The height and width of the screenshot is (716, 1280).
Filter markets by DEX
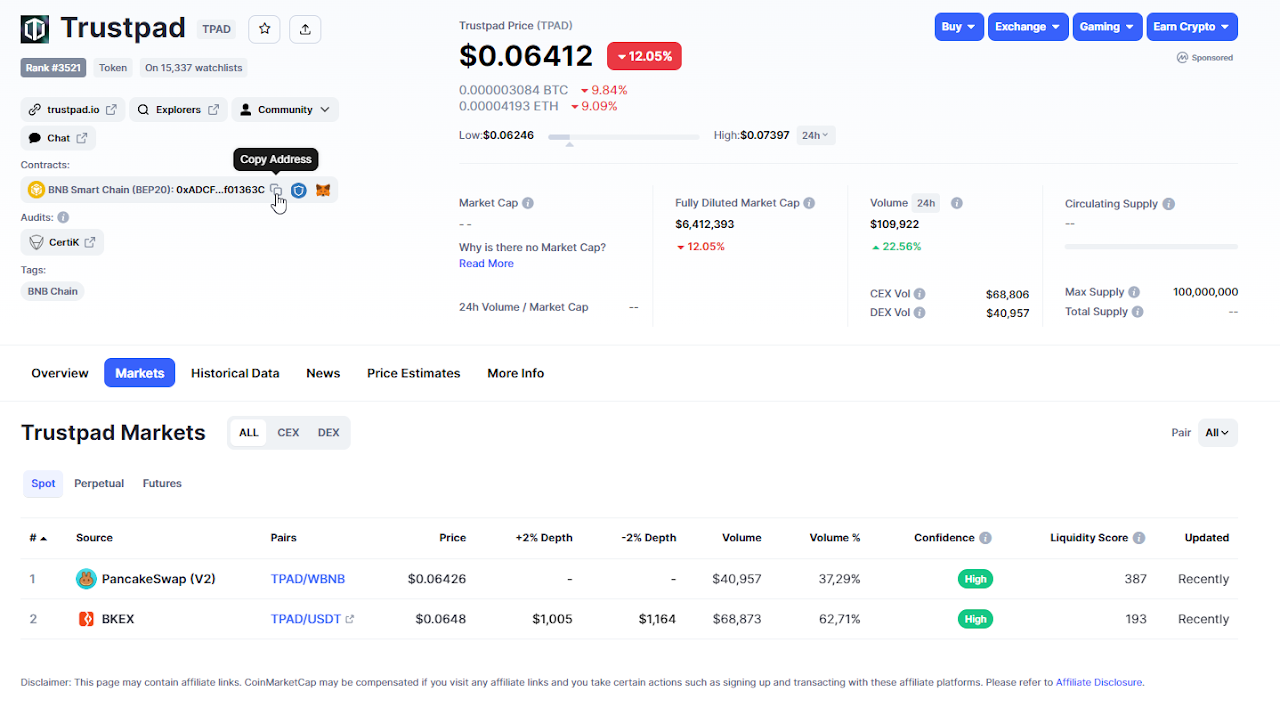(329, 433)
